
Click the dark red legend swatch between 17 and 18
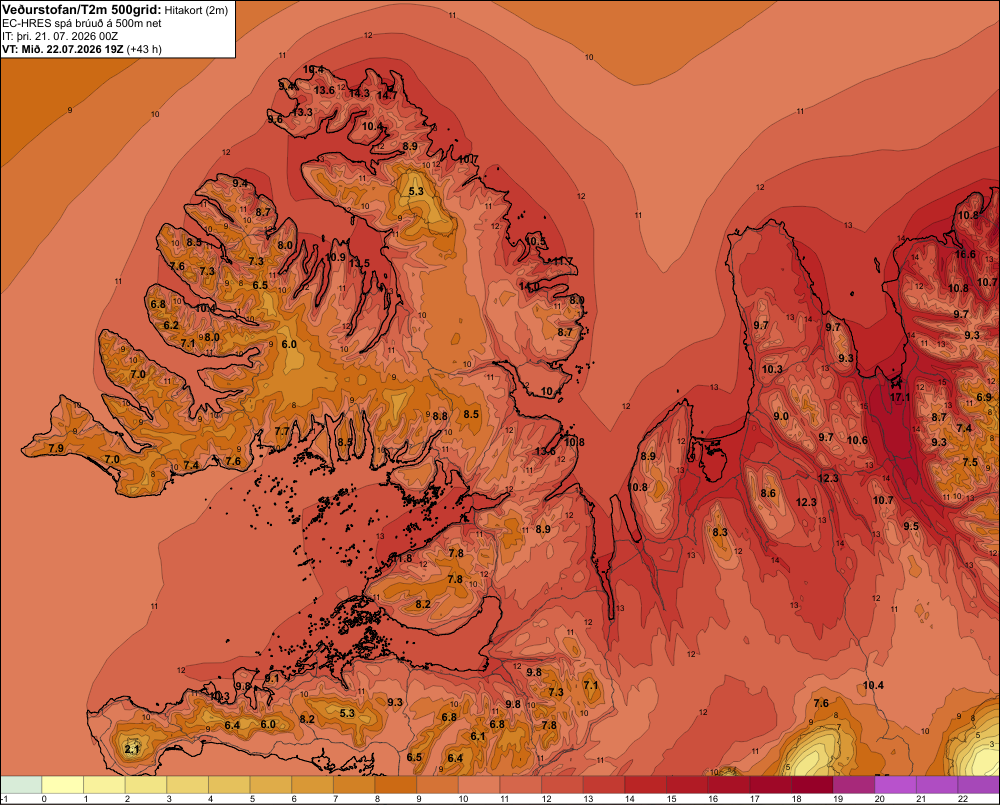pos(771,785)
